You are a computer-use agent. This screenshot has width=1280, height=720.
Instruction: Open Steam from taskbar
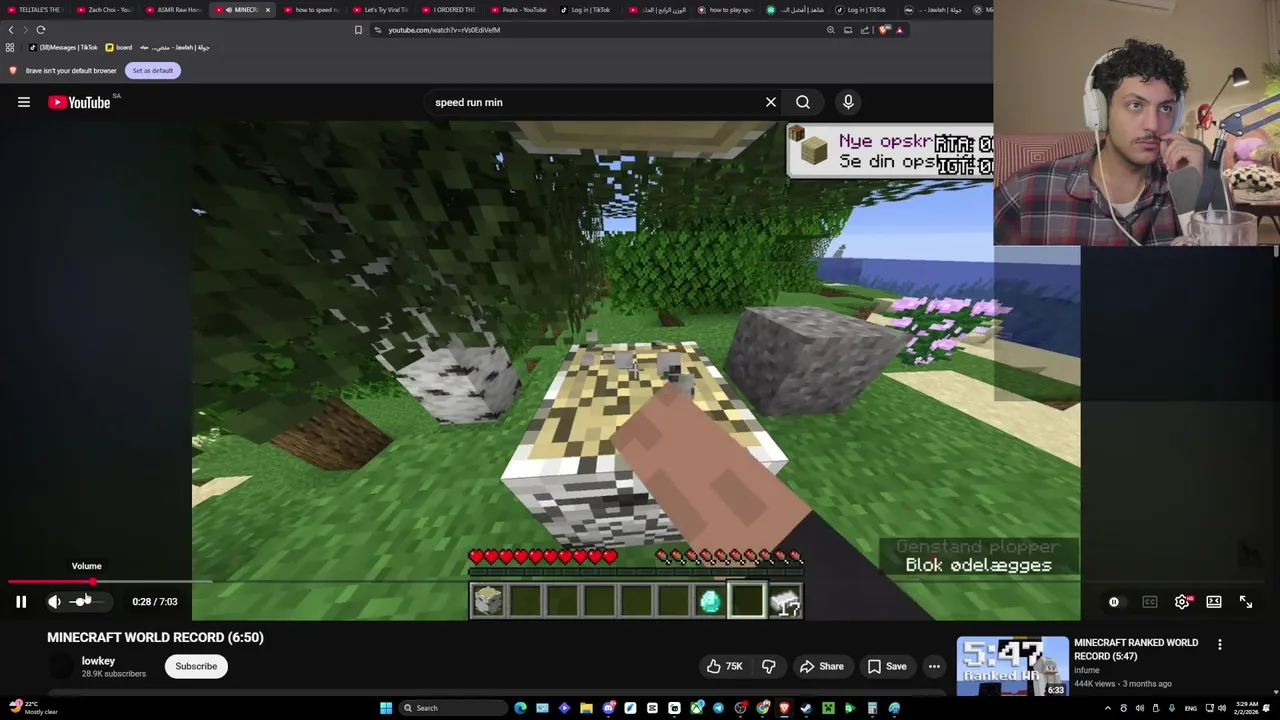tap(806, 708)
